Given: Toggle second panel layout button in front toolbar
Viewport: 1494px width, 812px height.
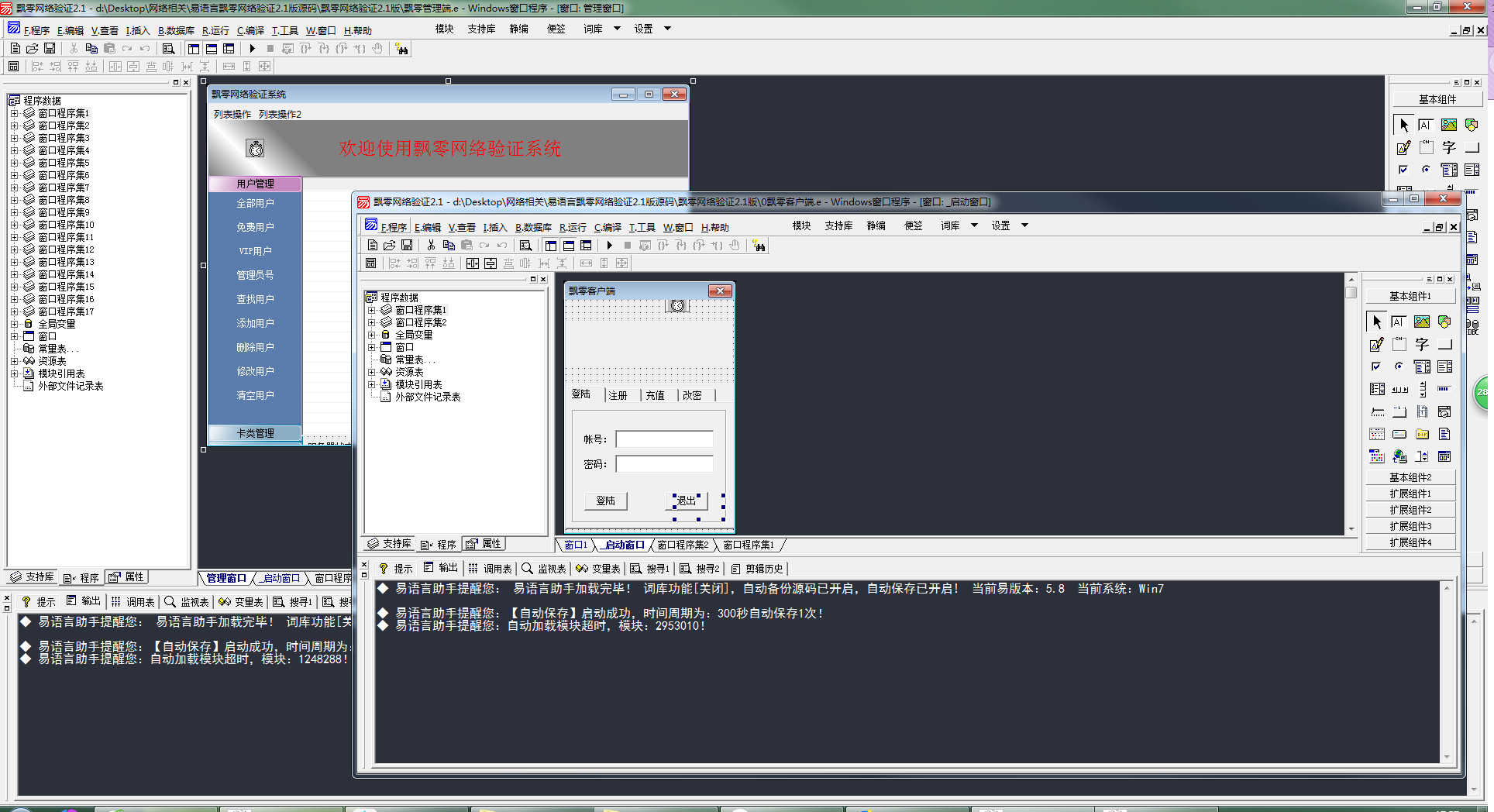Looking at the screenshot, I should tap(569, 246).
